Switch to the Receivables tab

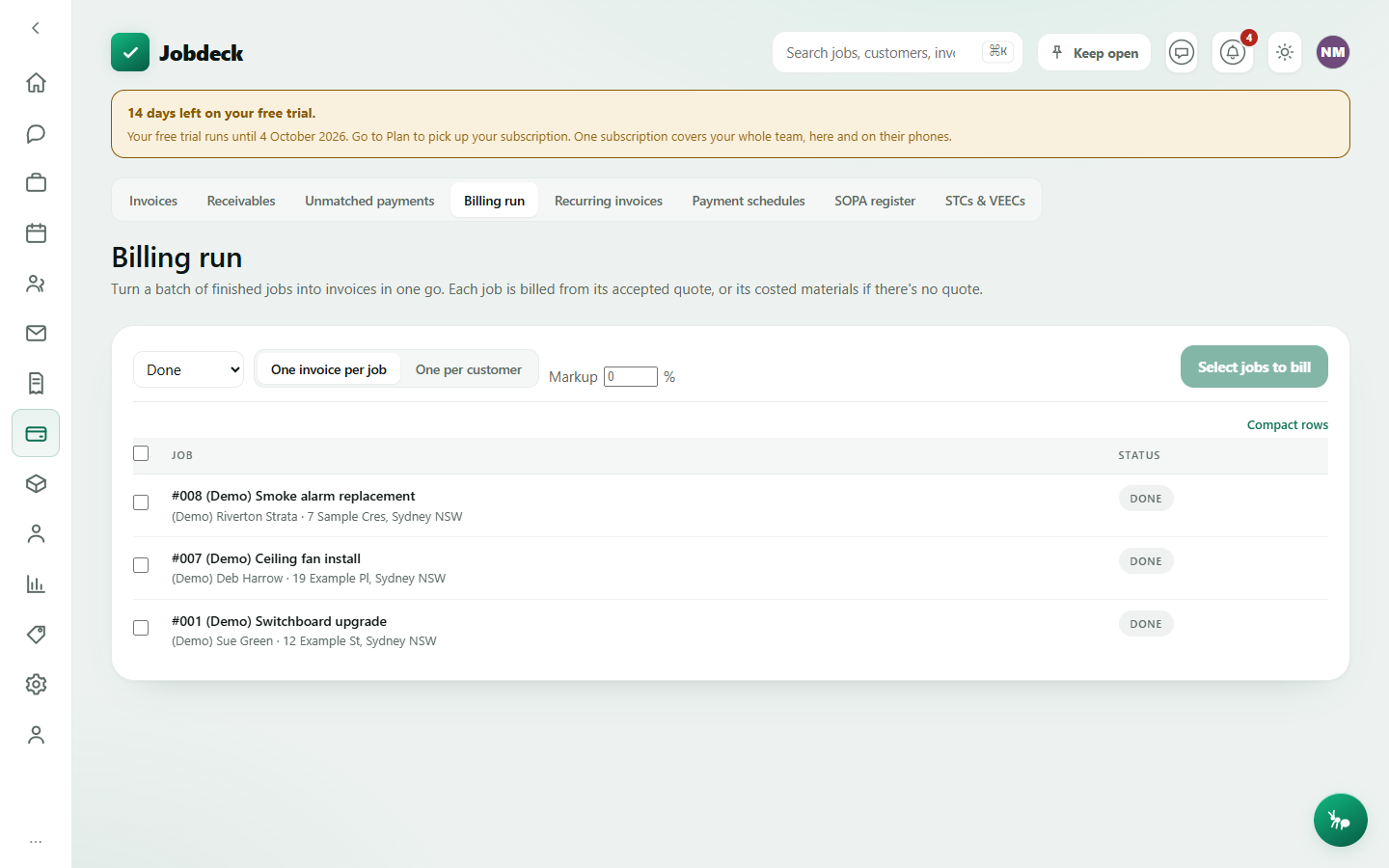point(241,201)
